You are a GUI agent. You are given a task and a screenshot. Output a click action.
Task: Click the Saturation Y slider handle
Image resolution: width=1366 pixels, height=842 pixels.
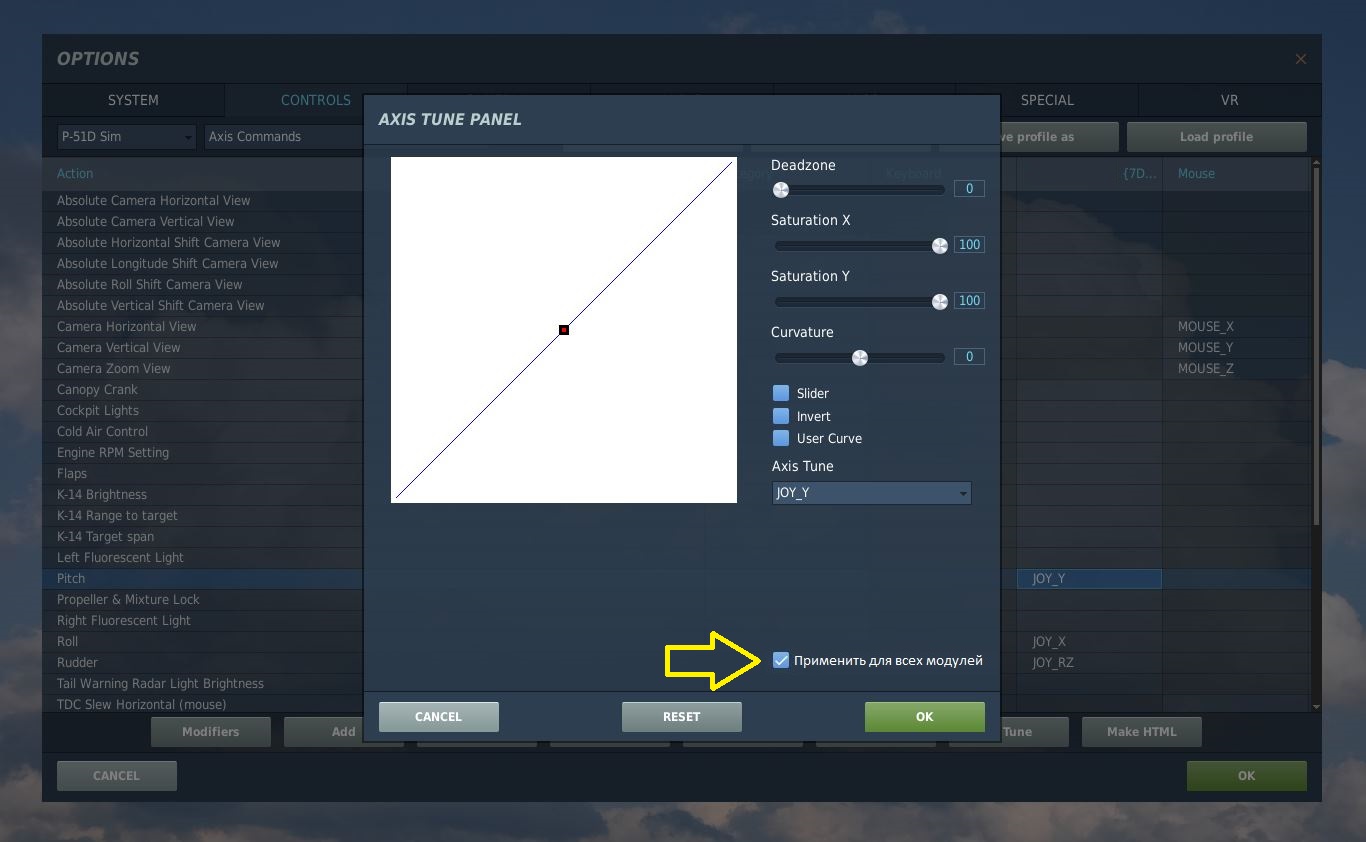tap(939, 301)
